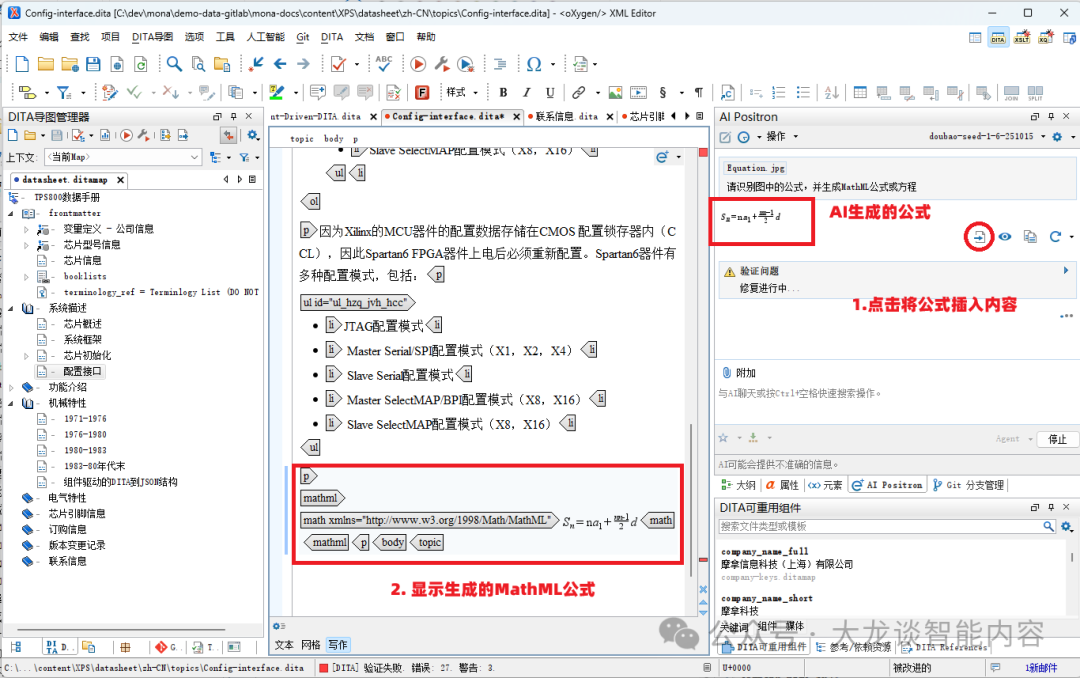
Task: Switch to 属性 side panel tab
Action: [782, 485]
